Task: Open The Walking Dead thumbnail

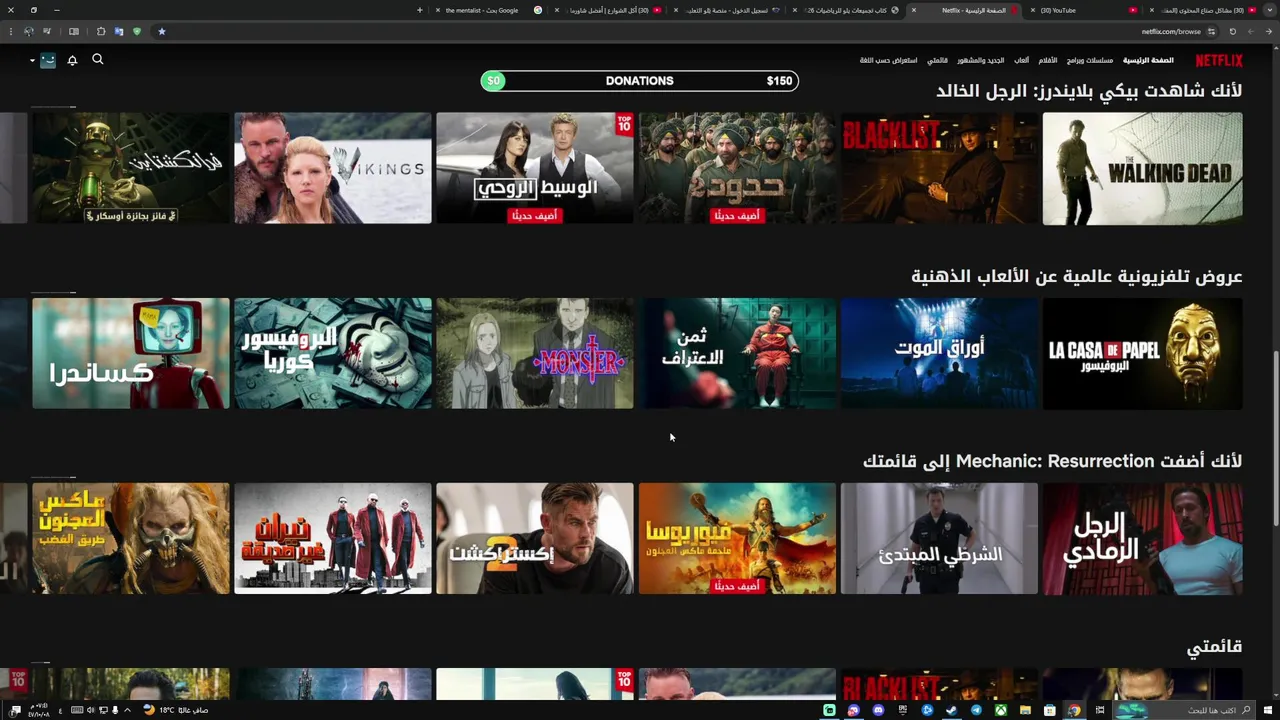Action: (1142, 168)
